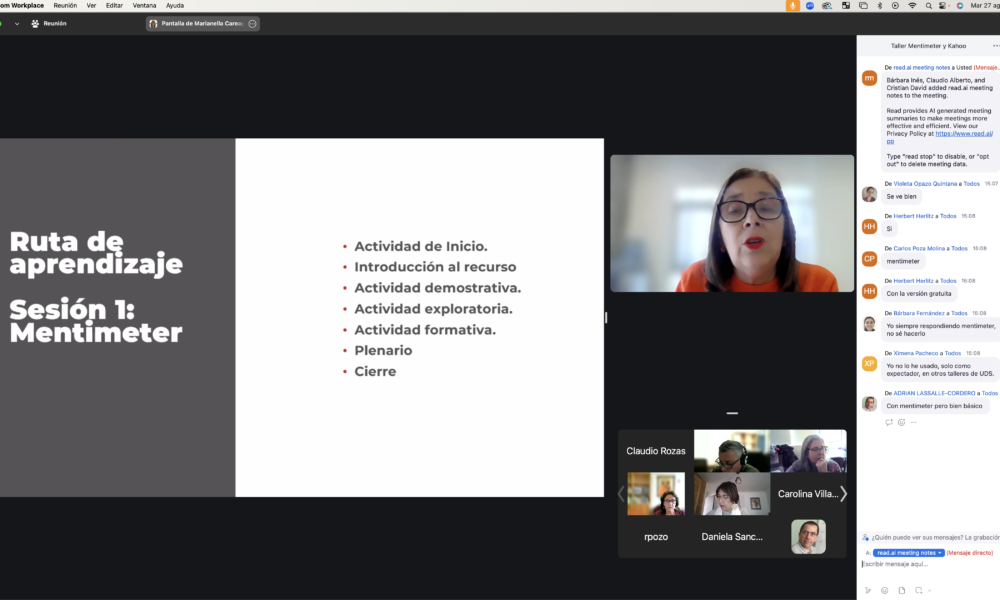Image resolution: width=1000 pixels, height=600 pixels.
Task: Click the blue round menu bar icon
Action: [810, 5]
